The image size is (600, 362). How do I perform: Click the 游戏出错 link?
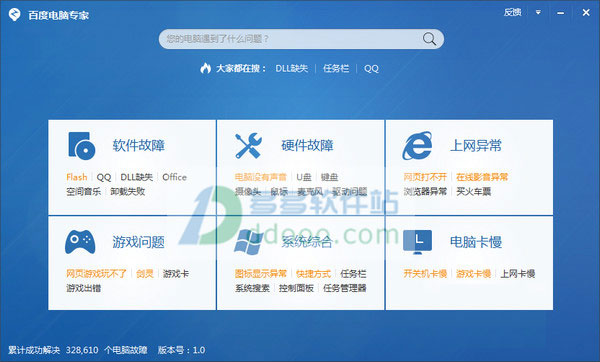click(83, 288)
